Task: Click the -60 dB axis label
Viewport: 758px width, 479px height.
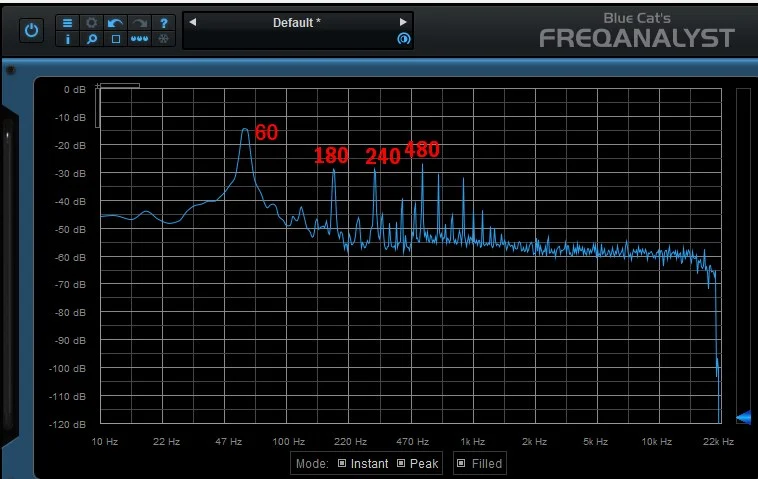Action: pyautogui.click(x=70, y=257)
